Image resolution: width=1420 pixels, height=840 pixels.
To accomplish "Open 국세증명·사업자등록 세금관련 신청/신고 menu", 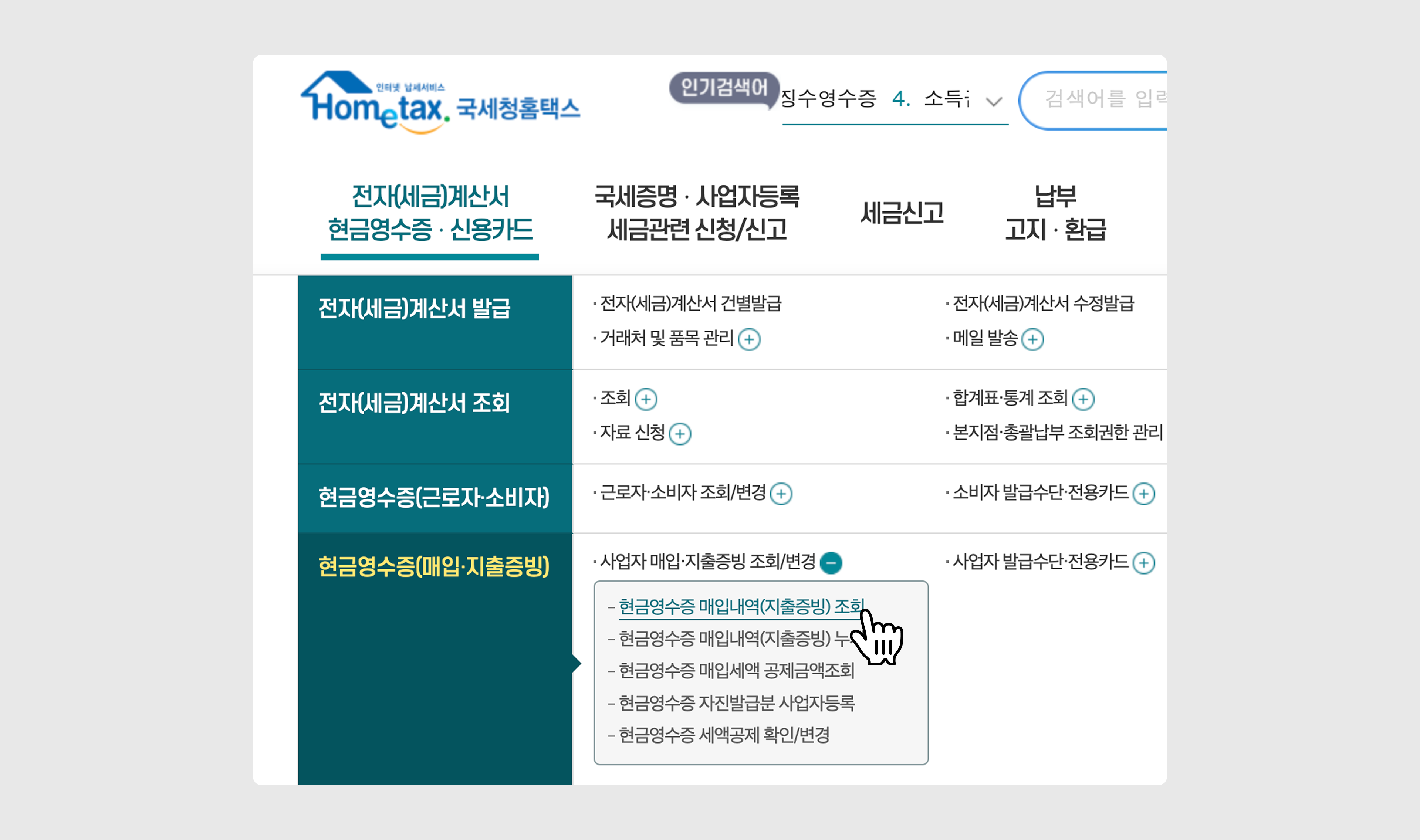I will (697, 213).
